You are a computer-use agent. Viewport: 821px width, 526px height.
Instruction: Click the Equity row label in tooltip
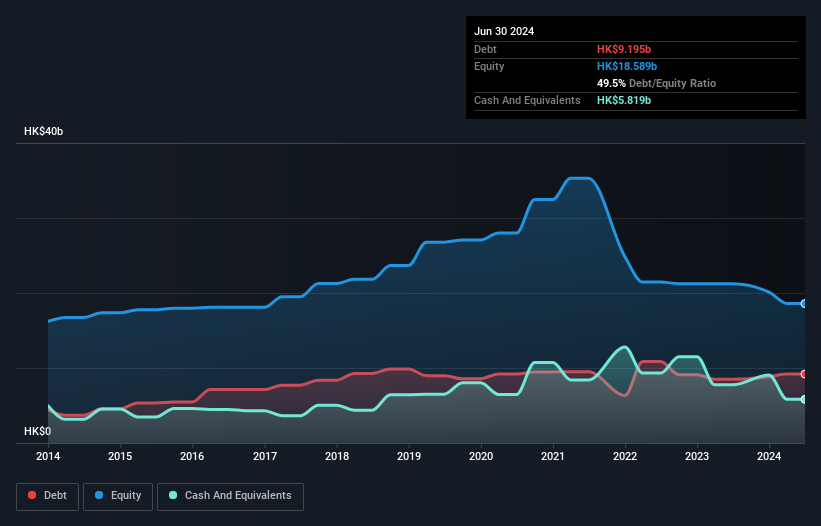point(489,66)
